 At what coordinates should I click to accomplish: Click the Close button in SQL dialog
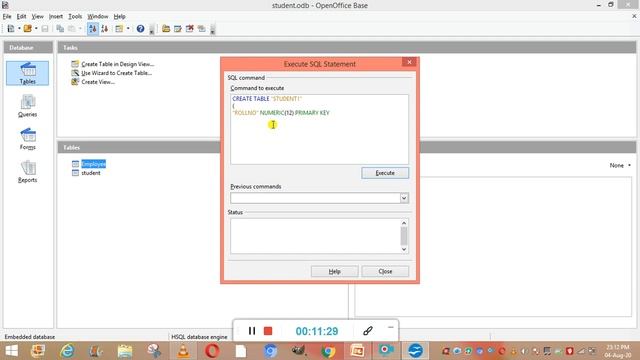pyautogui.click(x=385, y=271)
